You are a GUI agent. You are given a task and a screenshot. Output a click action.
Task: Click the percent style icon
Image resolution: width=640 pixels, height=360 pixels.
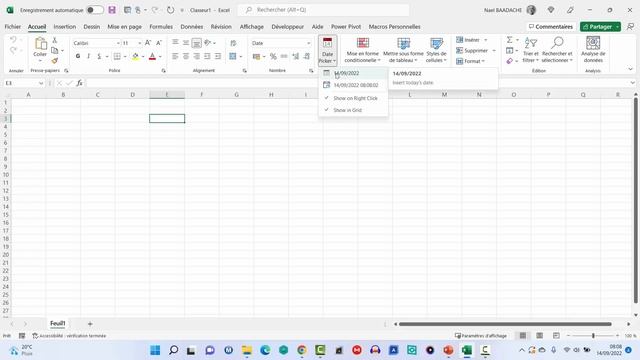pyautogui.click(x=273, y=56)
